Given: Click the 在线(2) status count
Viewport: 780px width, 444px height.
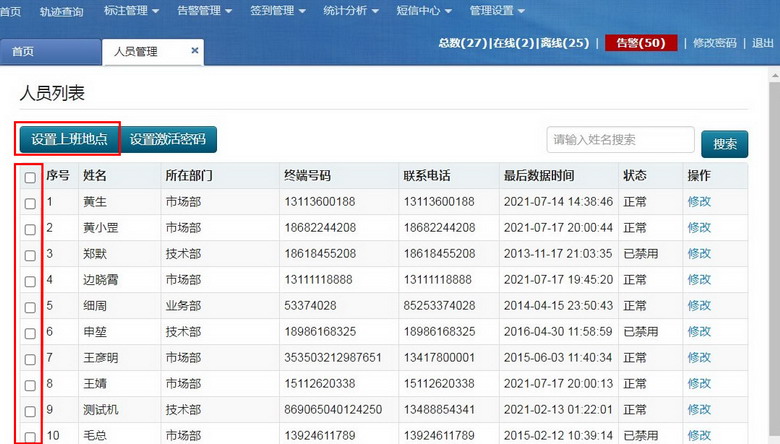Looking at the screenshot, I should coord(513,43).
